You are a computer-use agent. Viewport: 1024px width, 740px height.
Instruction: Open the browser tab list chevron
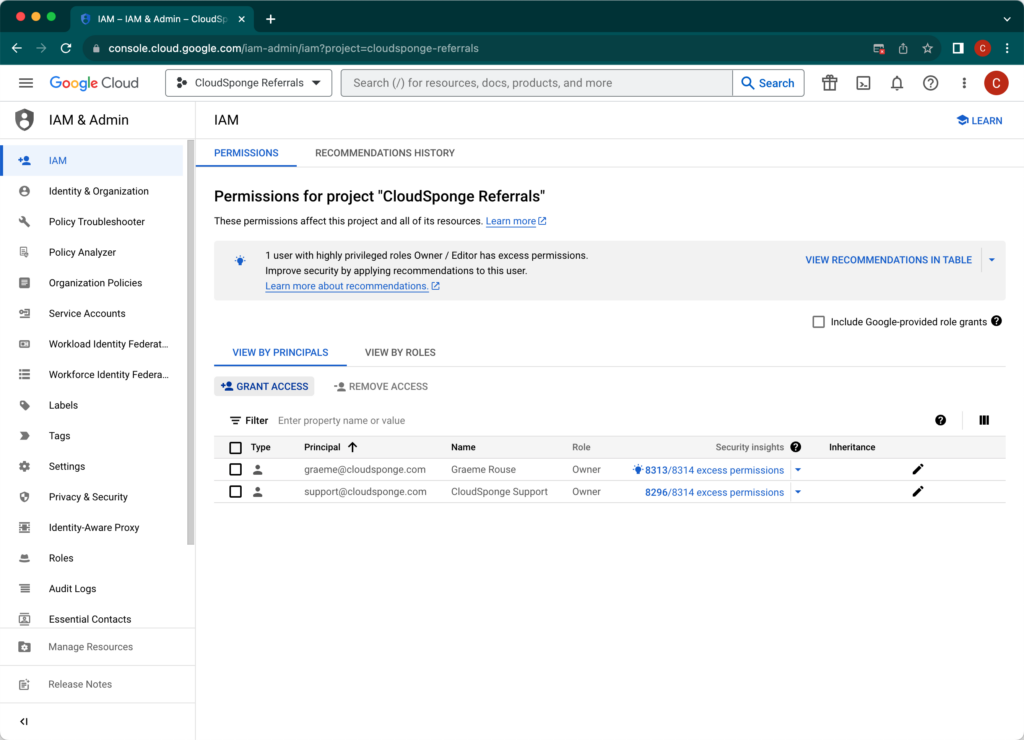click(1006, 19)
